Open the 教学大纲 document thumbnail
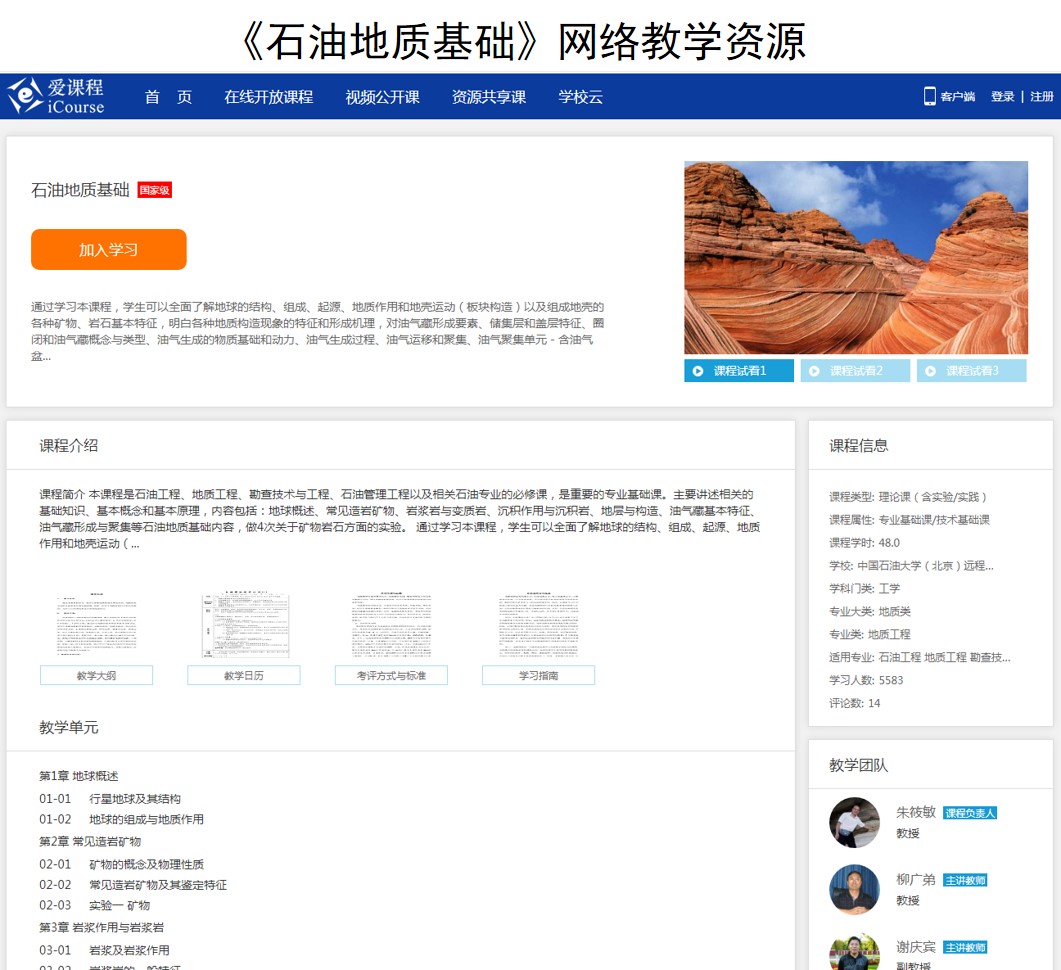 pos(96,627)
